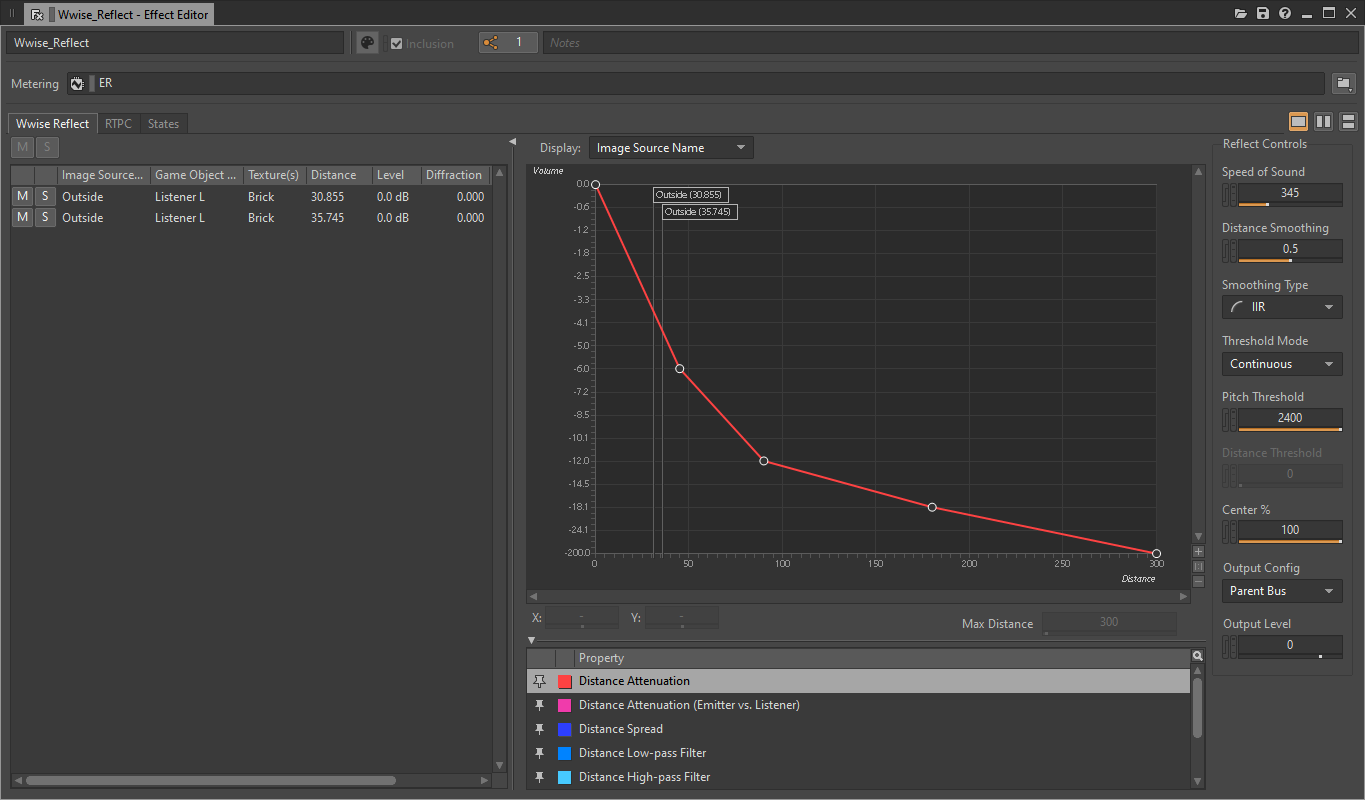Sort by the Diffraction column header

tap(455, 175)
